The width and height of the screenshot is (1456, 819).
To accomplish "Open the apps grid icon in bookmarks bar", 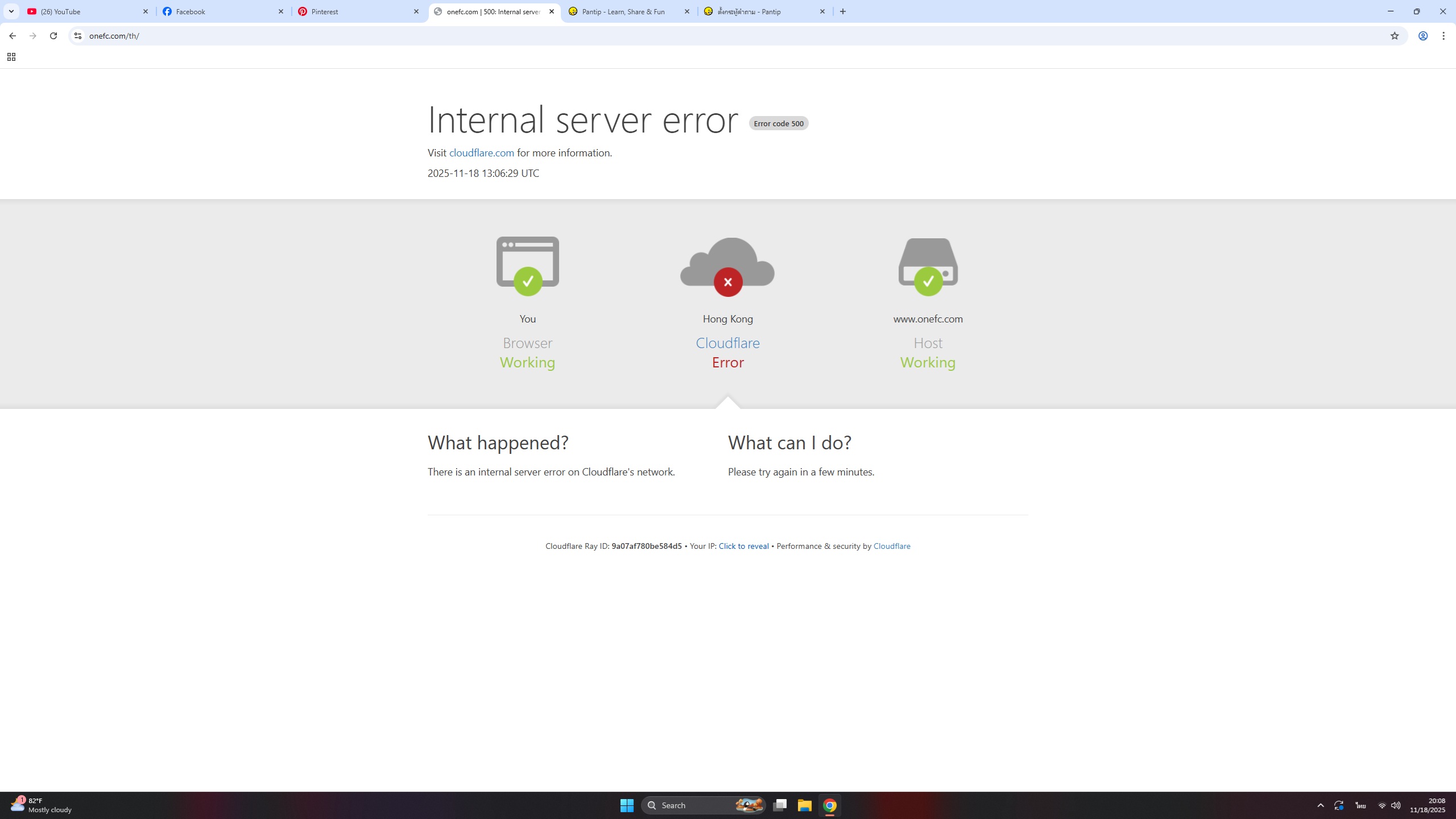I will pos(11,57).
